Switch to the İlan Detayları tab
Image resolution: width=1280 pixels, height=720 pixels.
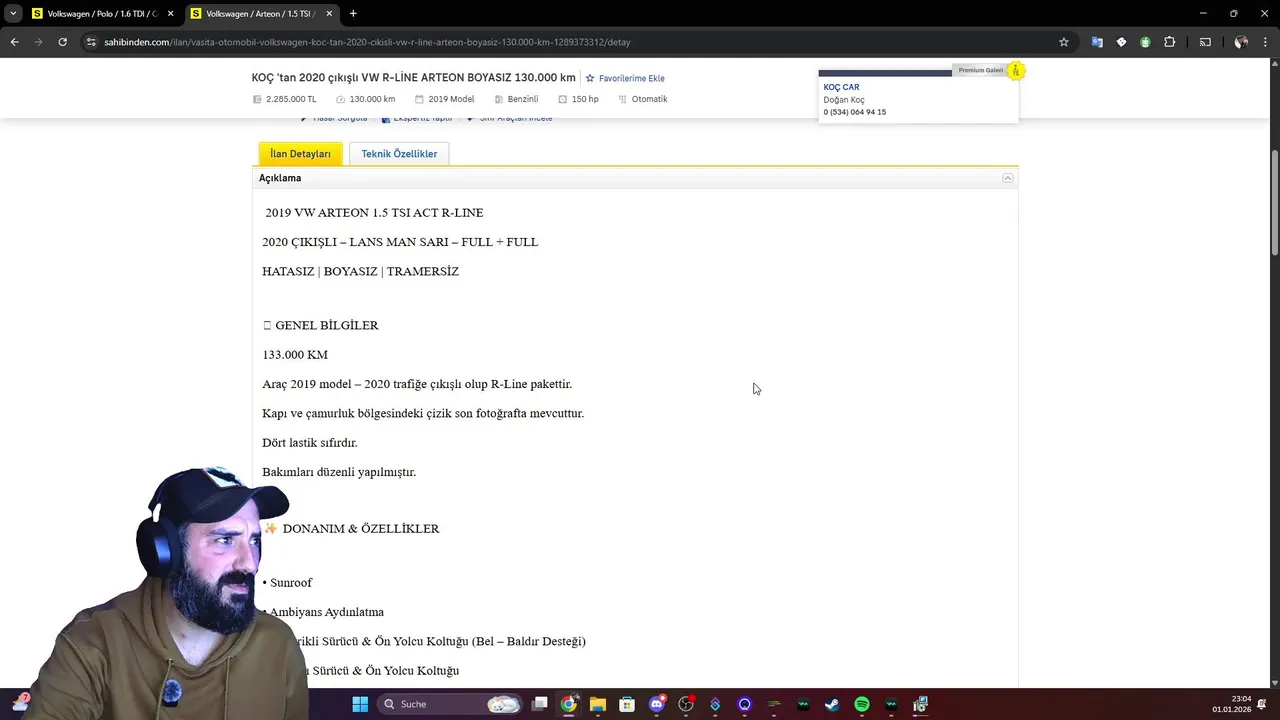[300, 154]
